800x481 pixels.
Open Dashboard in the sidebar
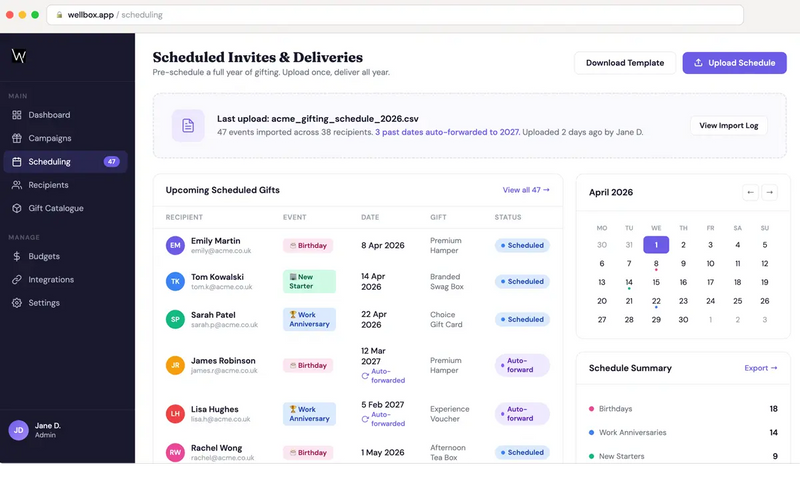tap(65, 115)
